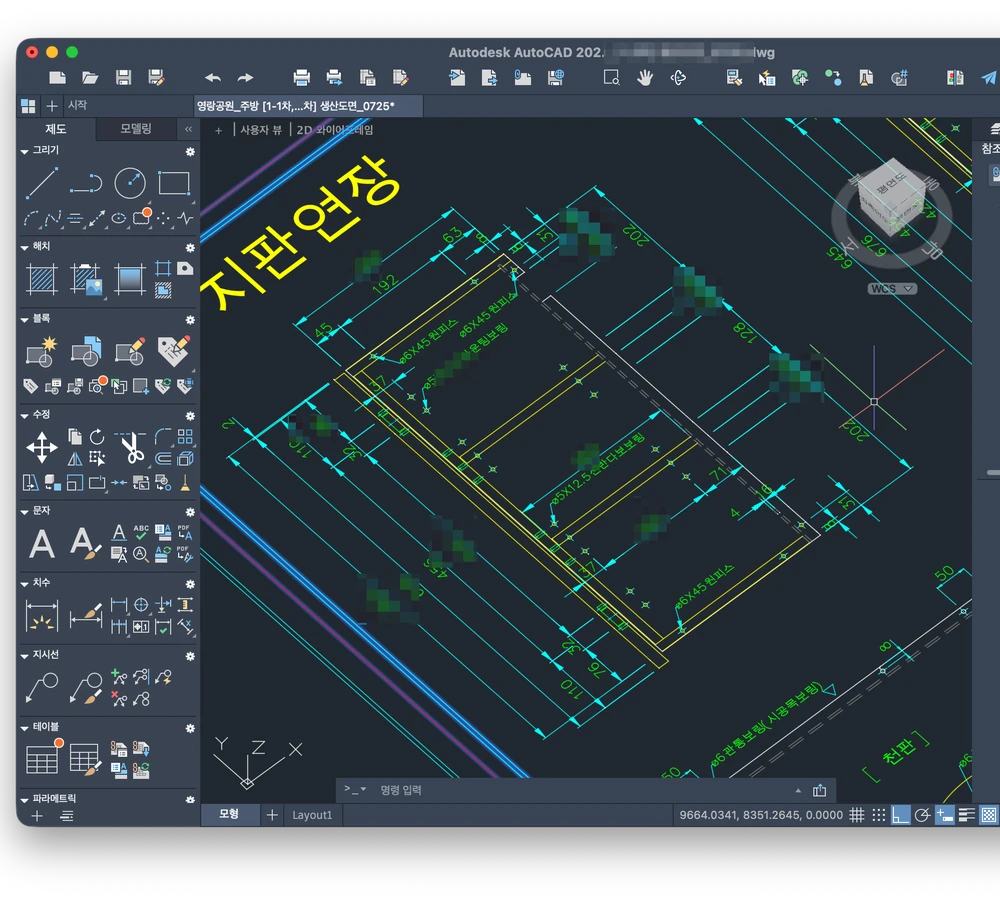Select the 모형 model tab
1000x901 pixels.
pyautogui.click(x=229, y=814)
